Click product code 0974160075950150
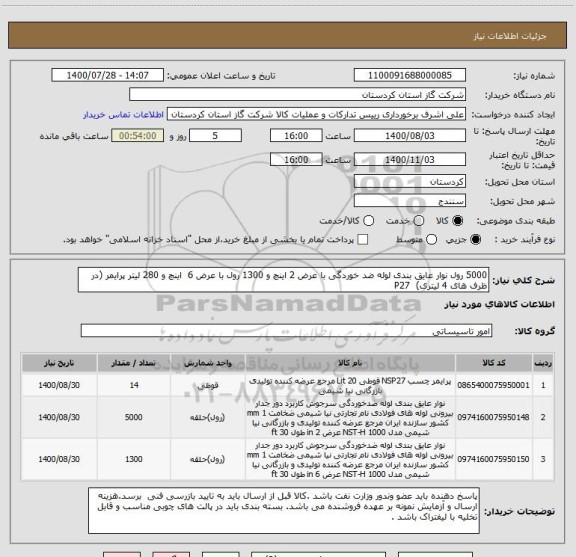This screenshot has height=557, width=576. [x=493, y=459]
